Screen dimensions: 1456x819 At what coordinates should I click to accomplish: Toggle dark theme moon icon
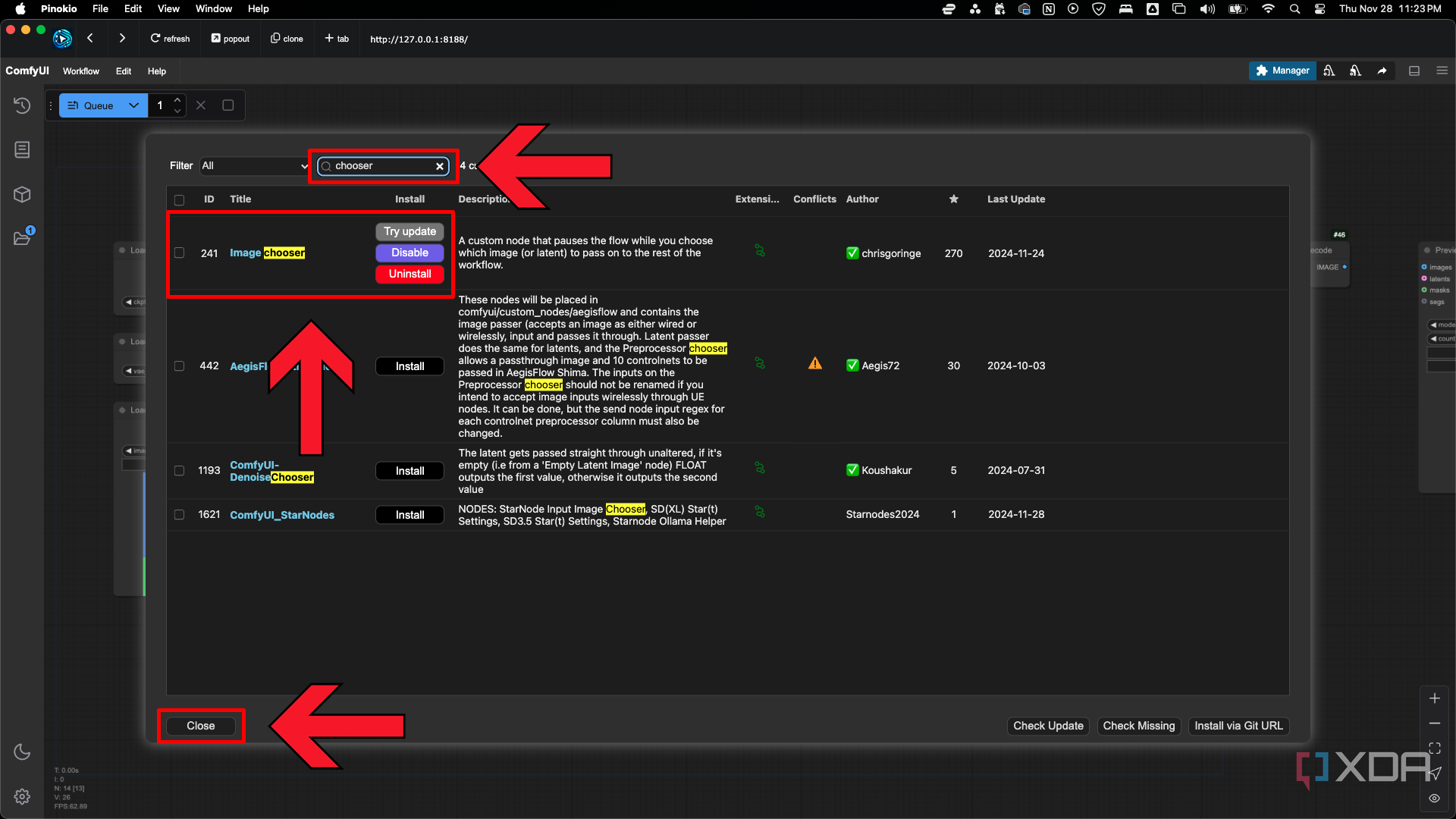(22, 752)
